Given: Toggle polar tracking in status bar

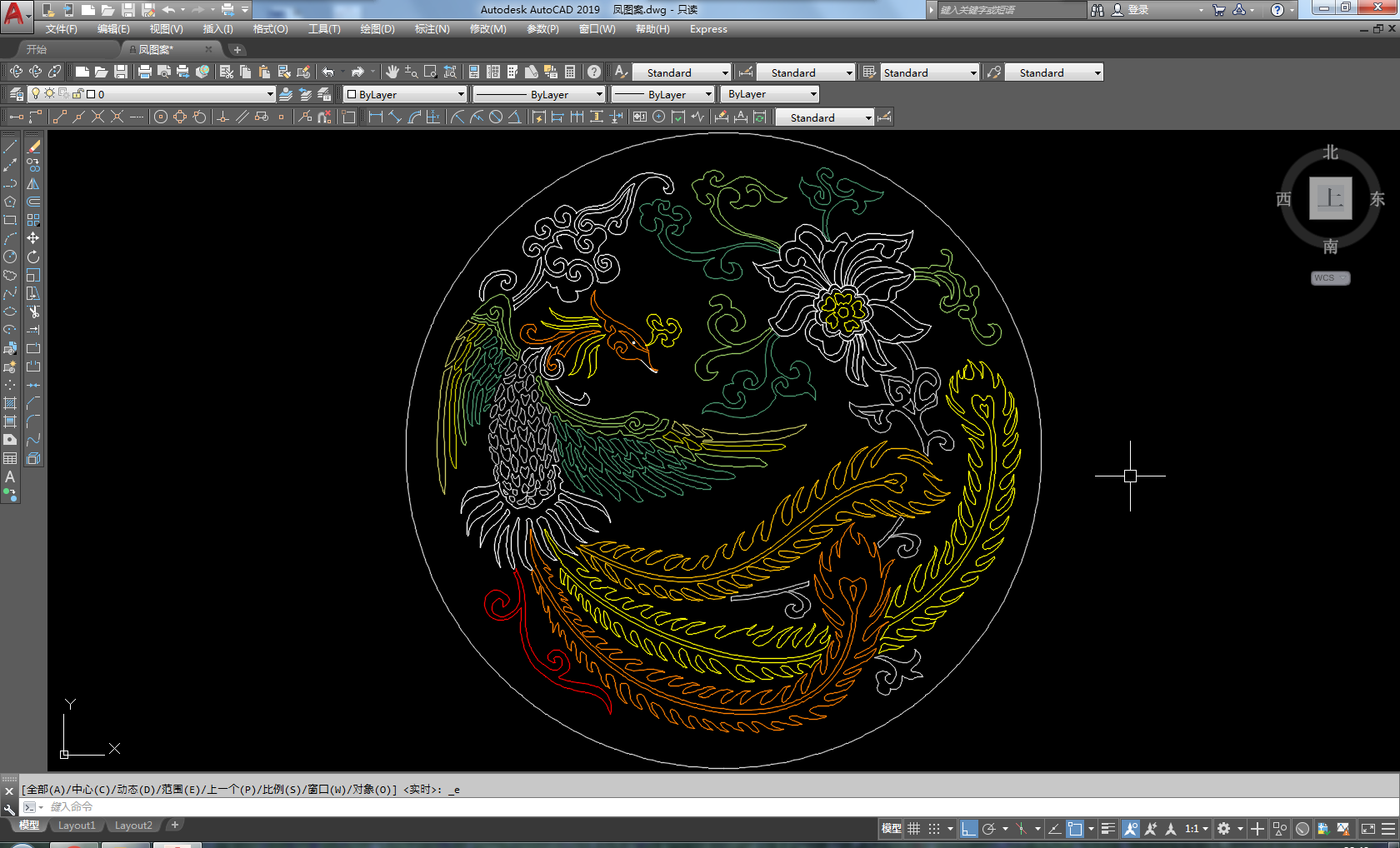Looking at the screenshot, I should [x=989, y=829].
